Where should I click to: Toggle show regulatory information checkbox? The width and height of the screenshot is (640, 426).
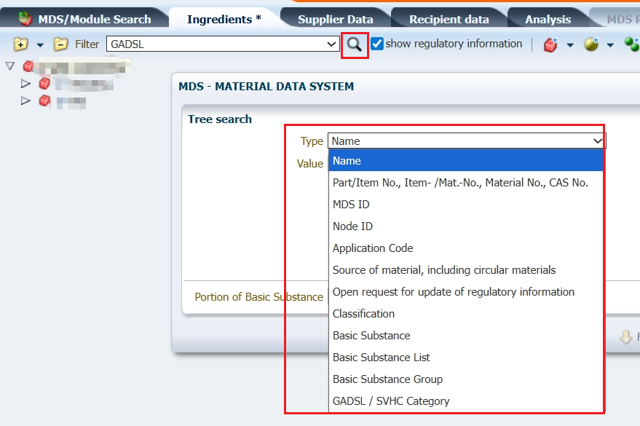coord(377,44)
